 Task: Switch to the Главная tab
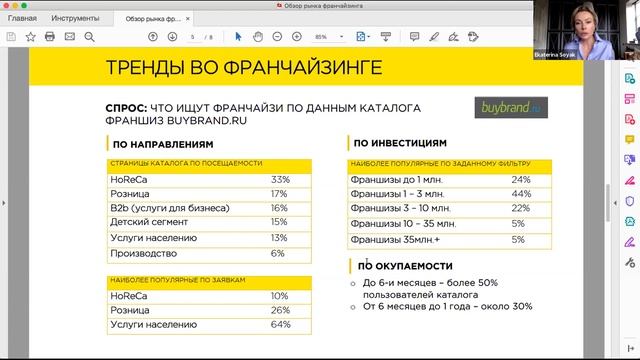(22, 18)
